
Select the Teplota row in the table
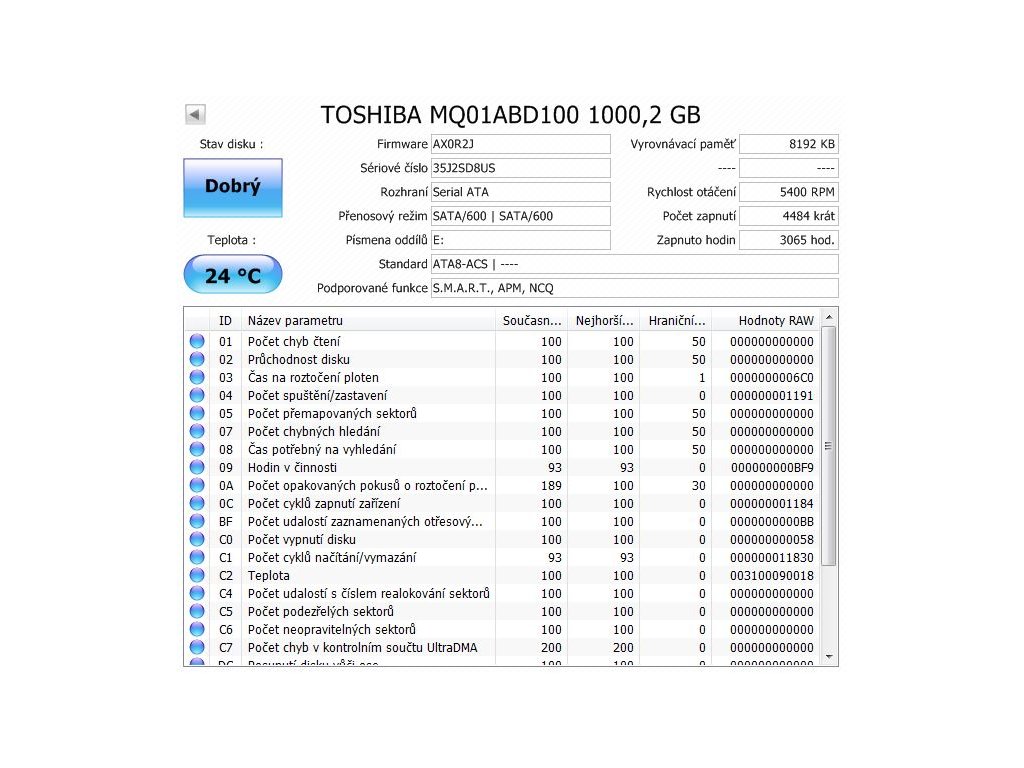point(502,575)
